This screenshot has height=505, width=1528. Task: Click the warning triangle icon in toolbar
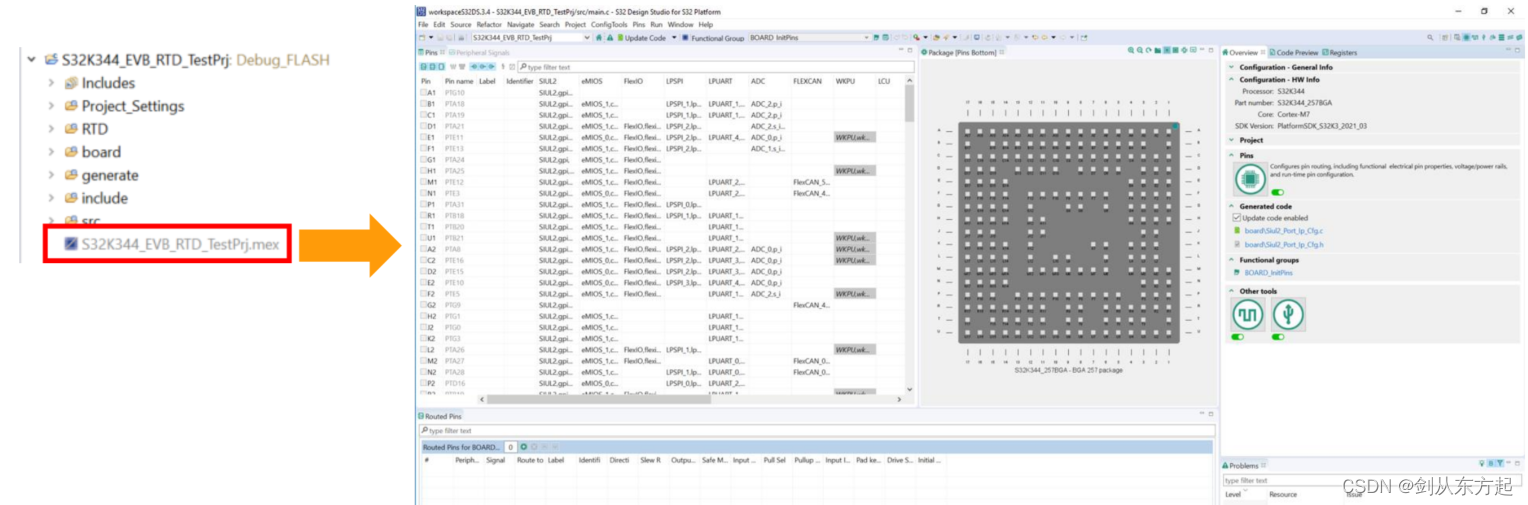pos(609,38)
